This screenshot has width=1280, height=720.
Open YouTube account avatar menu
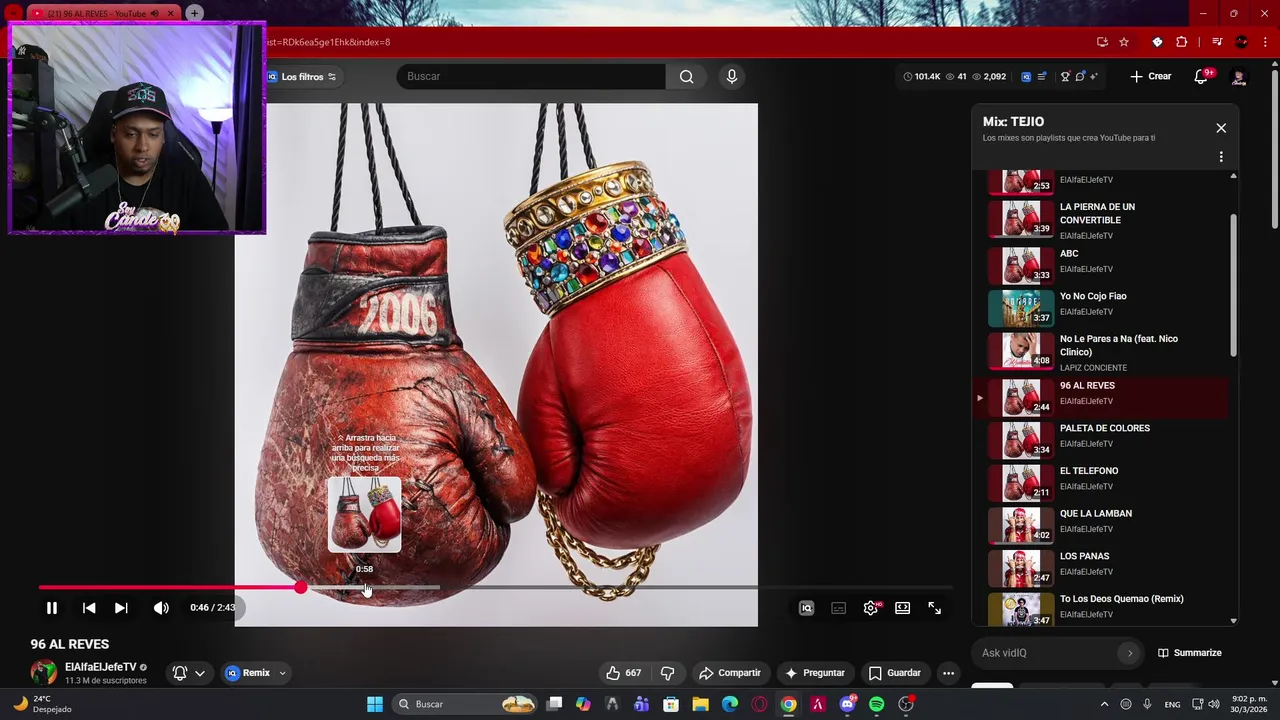(x=1239, y=77)
